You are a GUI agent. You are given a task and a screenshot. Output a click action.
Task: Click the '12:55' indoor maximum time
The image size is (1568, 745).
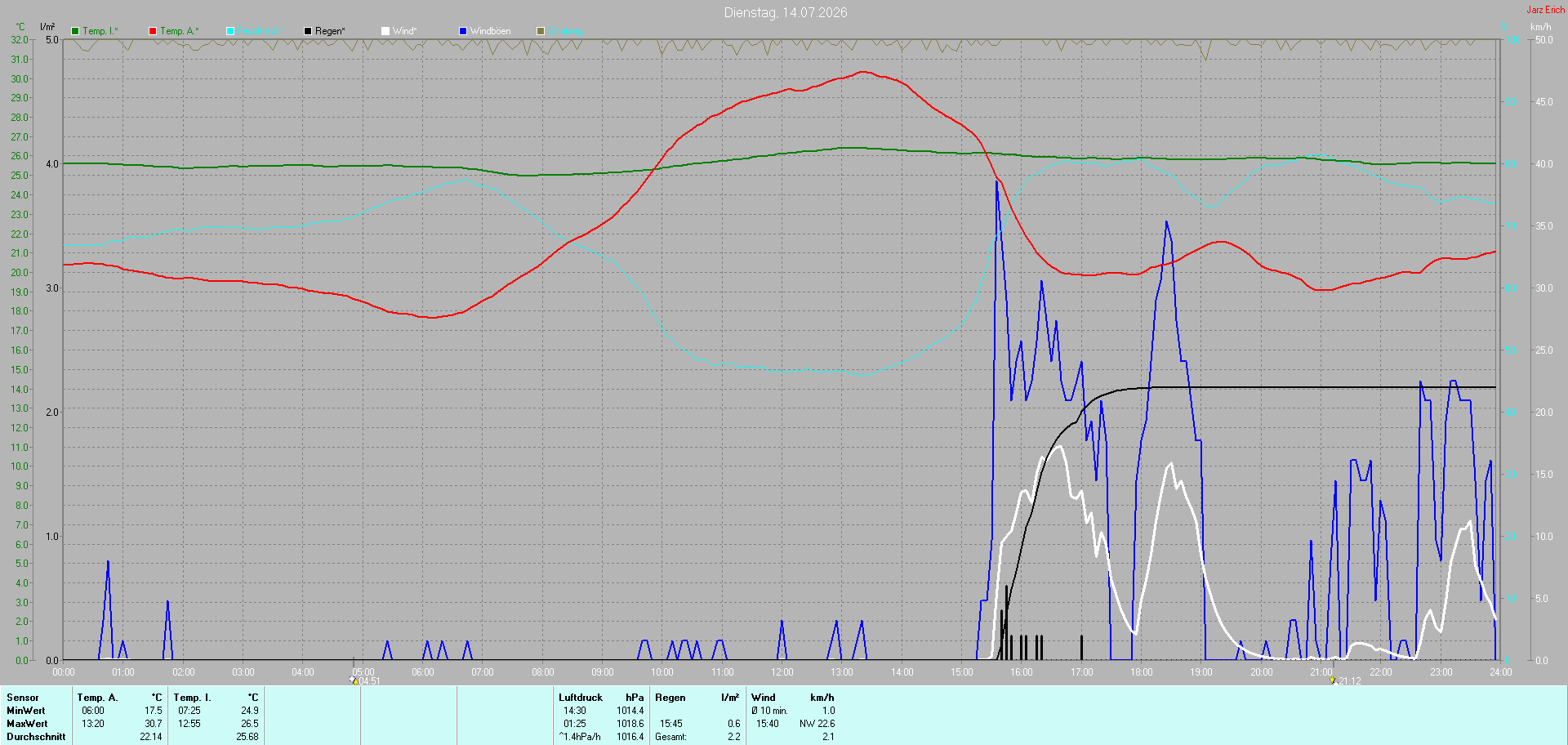(x=189, y=724)
